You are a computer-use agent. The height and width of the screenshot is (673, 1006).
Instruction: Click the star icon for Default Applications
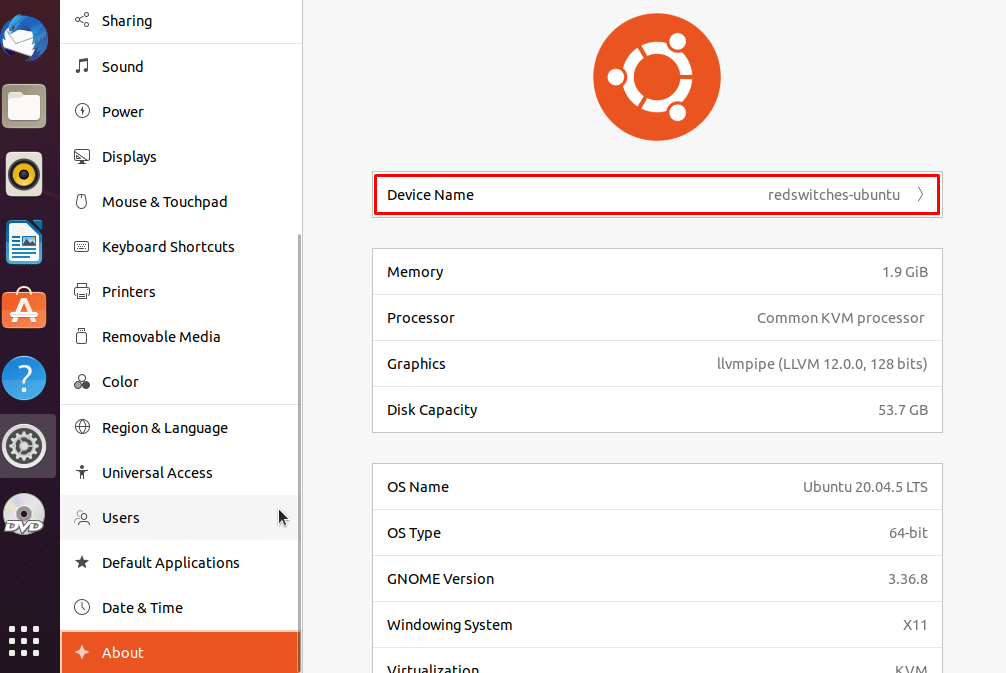(82, 562)
